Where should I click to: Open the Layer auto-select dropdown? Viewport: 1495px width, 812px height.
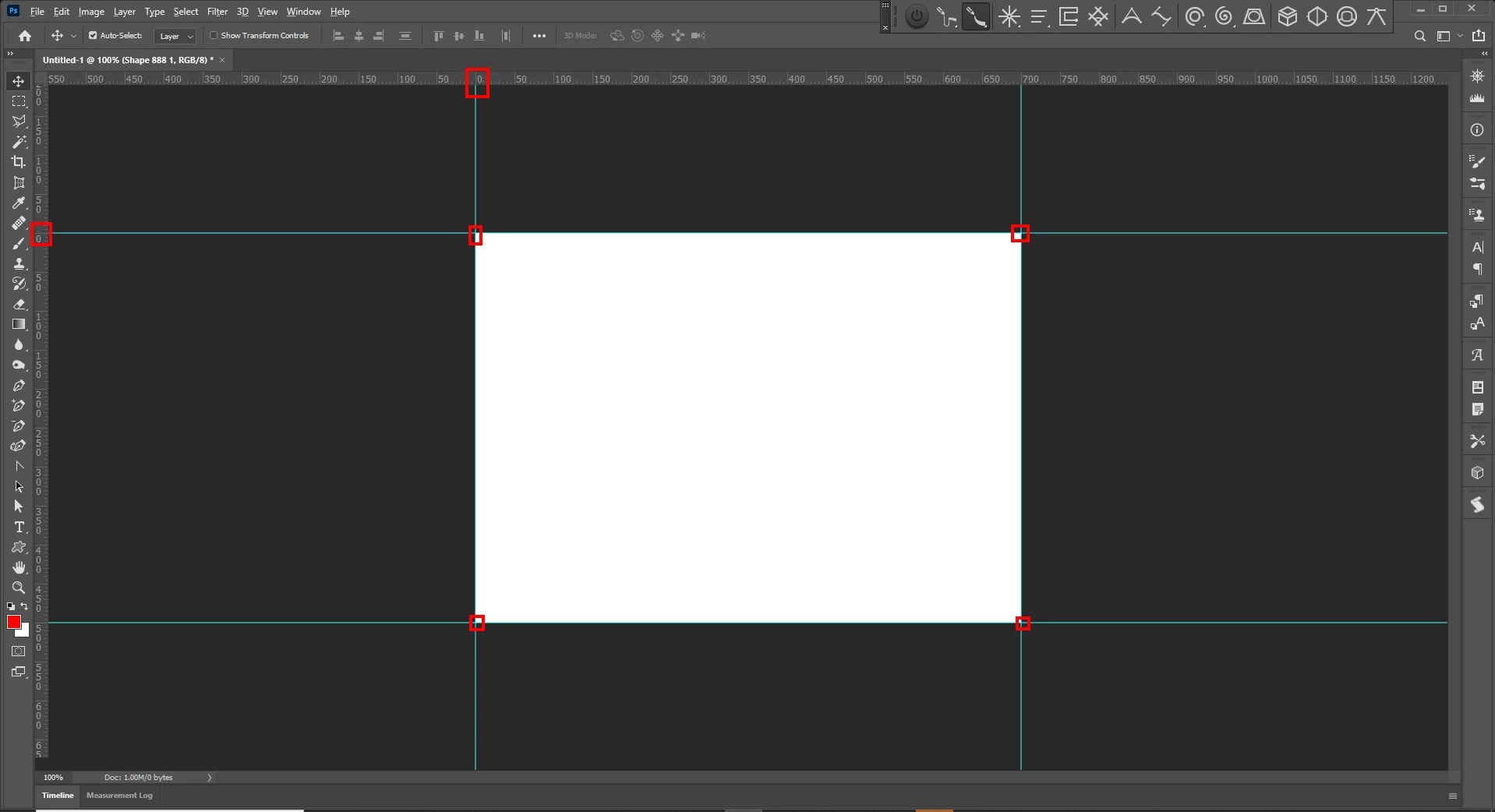click(175, 36)
